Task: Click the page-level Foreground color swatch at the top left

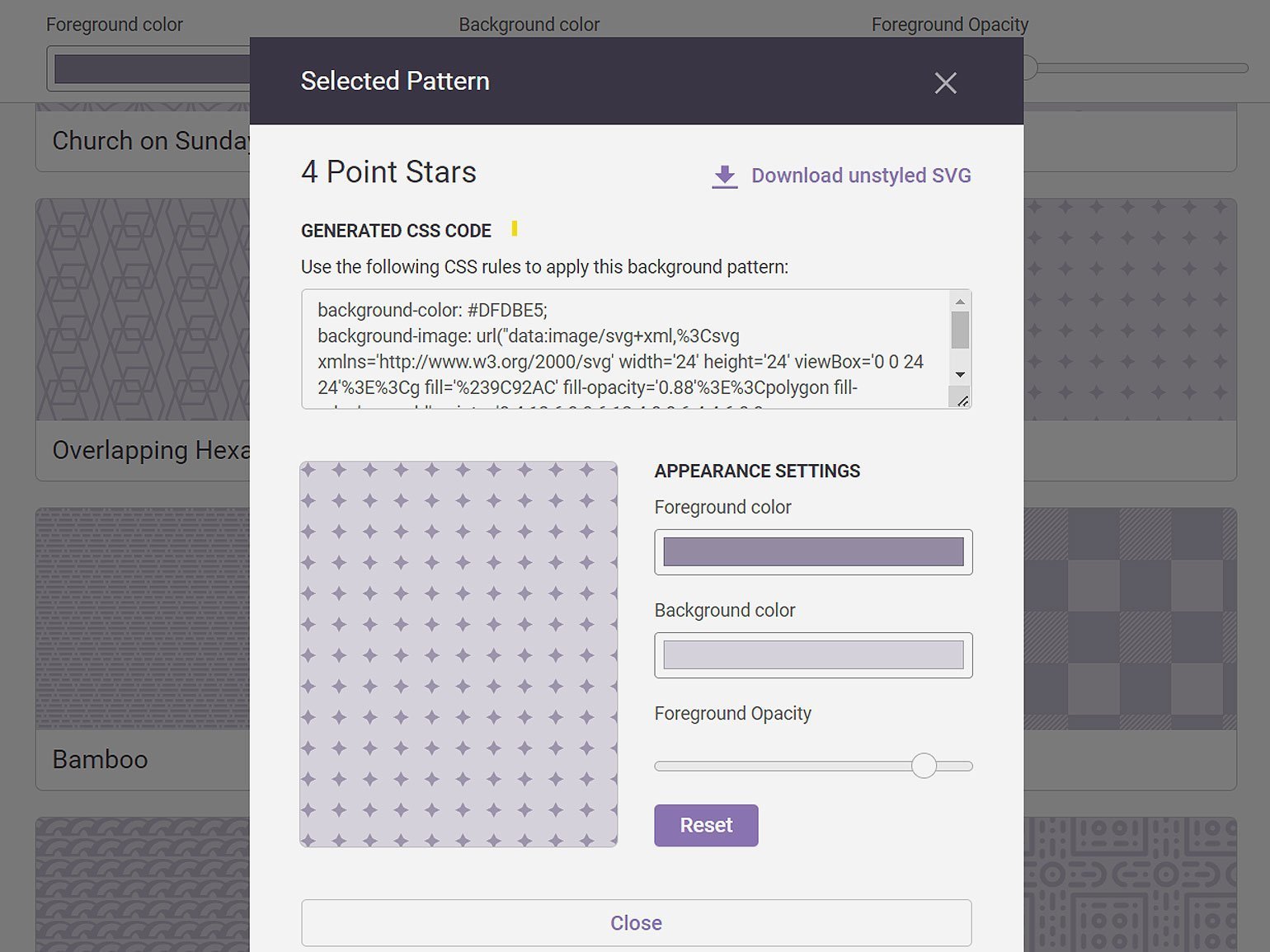Action: click(x=150, y=69)
